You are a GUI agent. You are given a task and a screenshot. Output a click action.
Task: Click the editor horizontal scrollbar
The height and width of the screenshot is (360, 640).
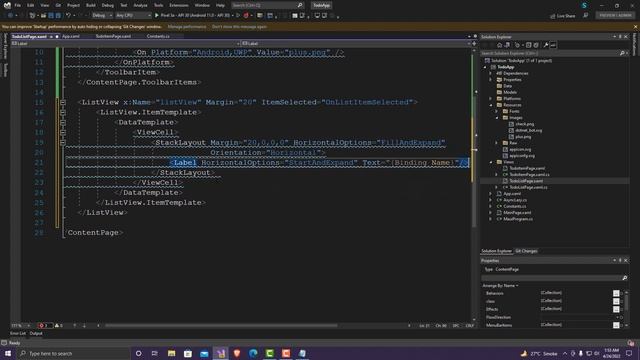tap(221, 326)
